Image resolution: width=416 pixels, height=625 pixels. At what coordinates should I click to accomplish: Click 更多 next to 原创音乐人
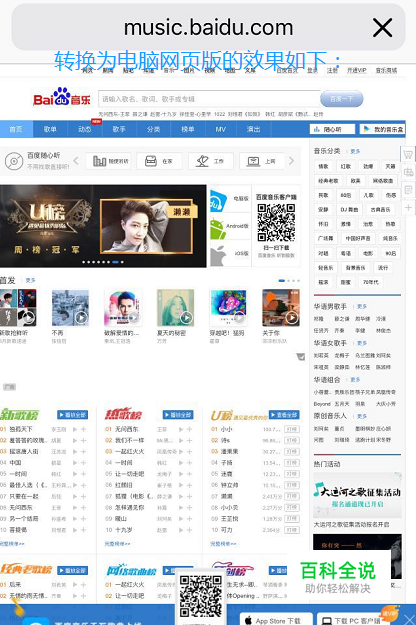(362, 416)
